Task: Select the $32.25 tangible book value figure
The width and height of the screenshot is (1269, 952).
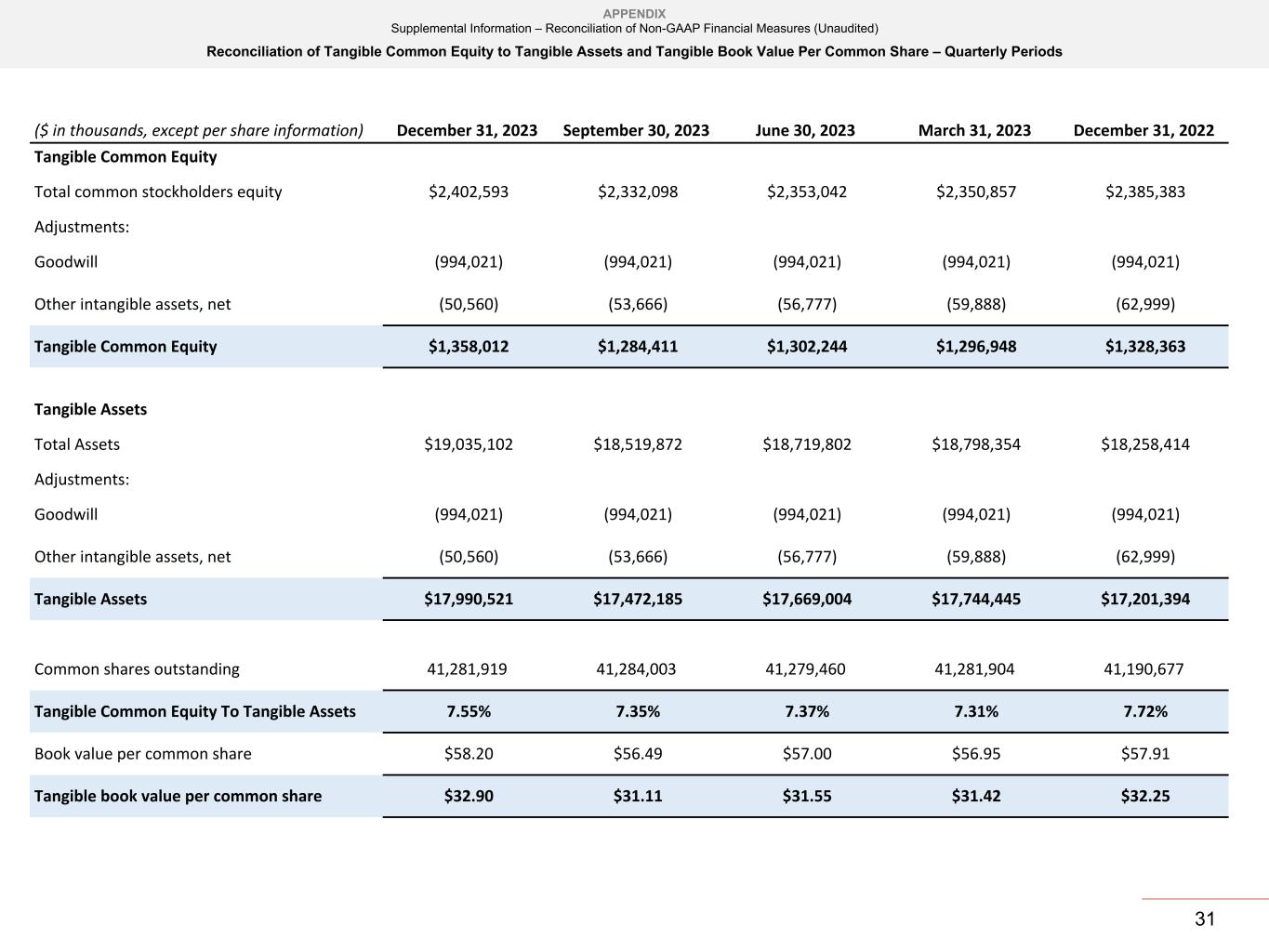Action: click(1145, 797)
